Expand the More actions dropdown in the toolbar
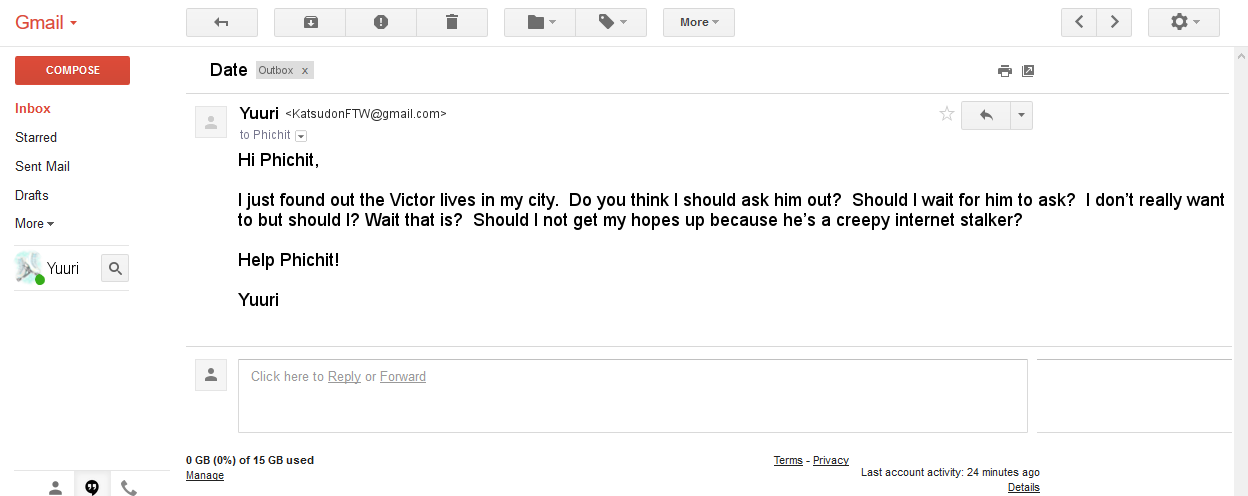1248x496 pixels. click(699, 22)
